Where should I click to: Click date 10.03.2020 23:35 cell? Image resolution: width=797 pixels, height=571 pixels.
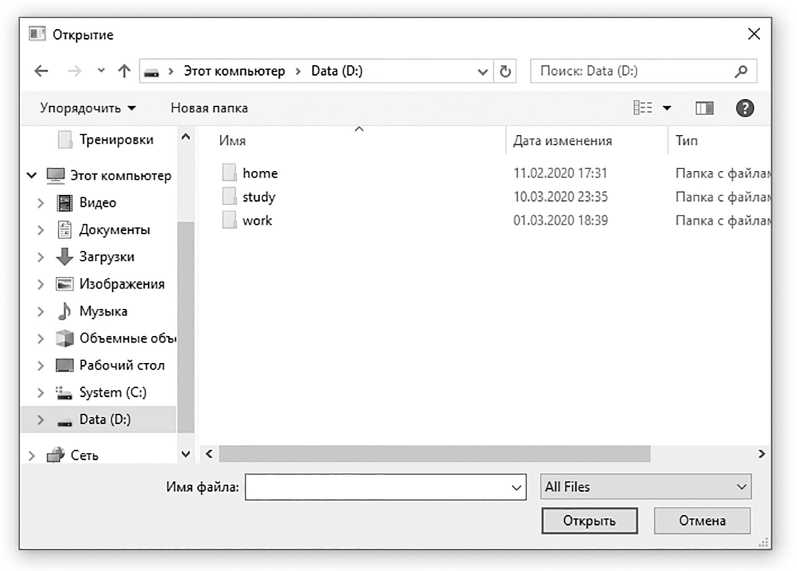tap(560, 197)
